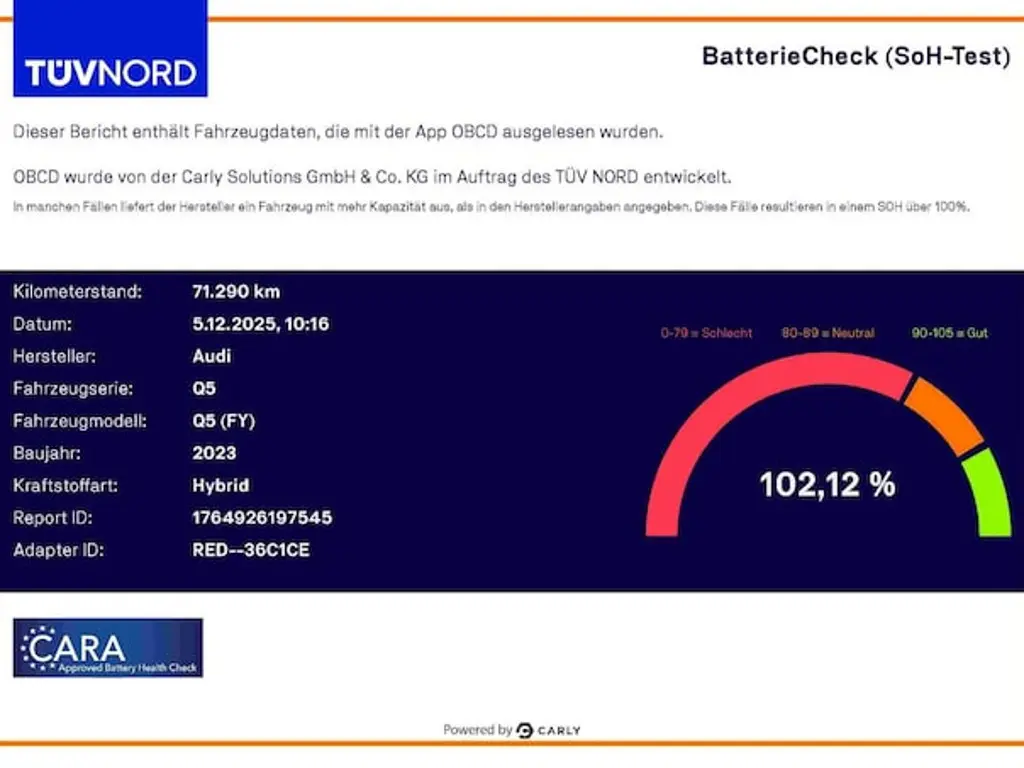Click the CARA Approved Battery Health Check badge
The height and width of the screenshot is (768, 1024).
[108, 648]
